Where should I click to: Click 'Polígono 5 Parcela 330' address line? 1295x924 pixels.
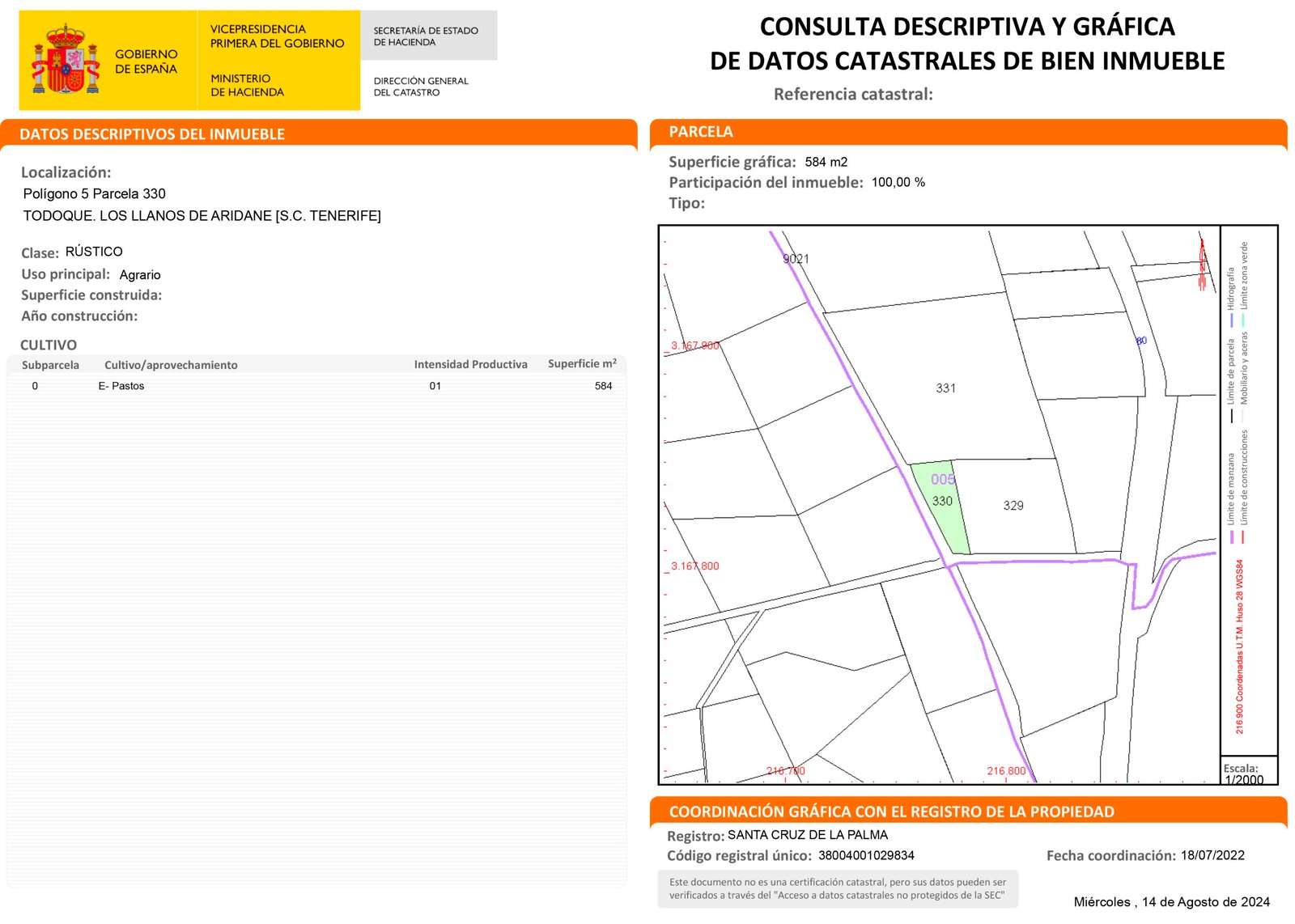tap(94, 194)
